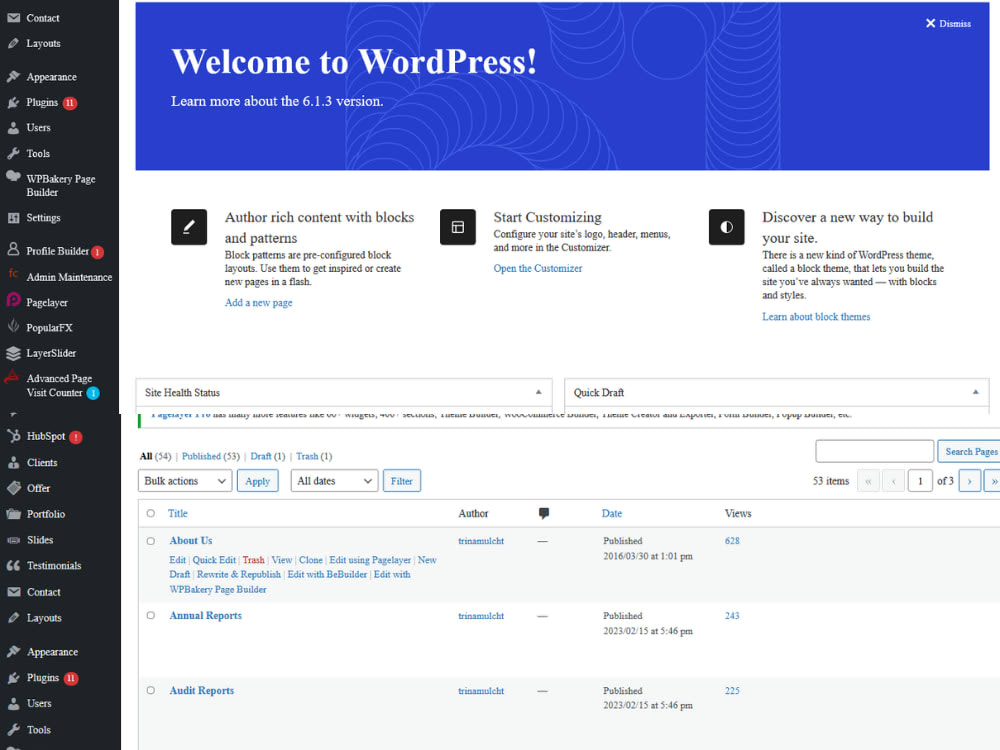Click the blue badge on Advanced Page Visit Counter
Viewport: 1000px width, 750px height.
pos(93,393)
